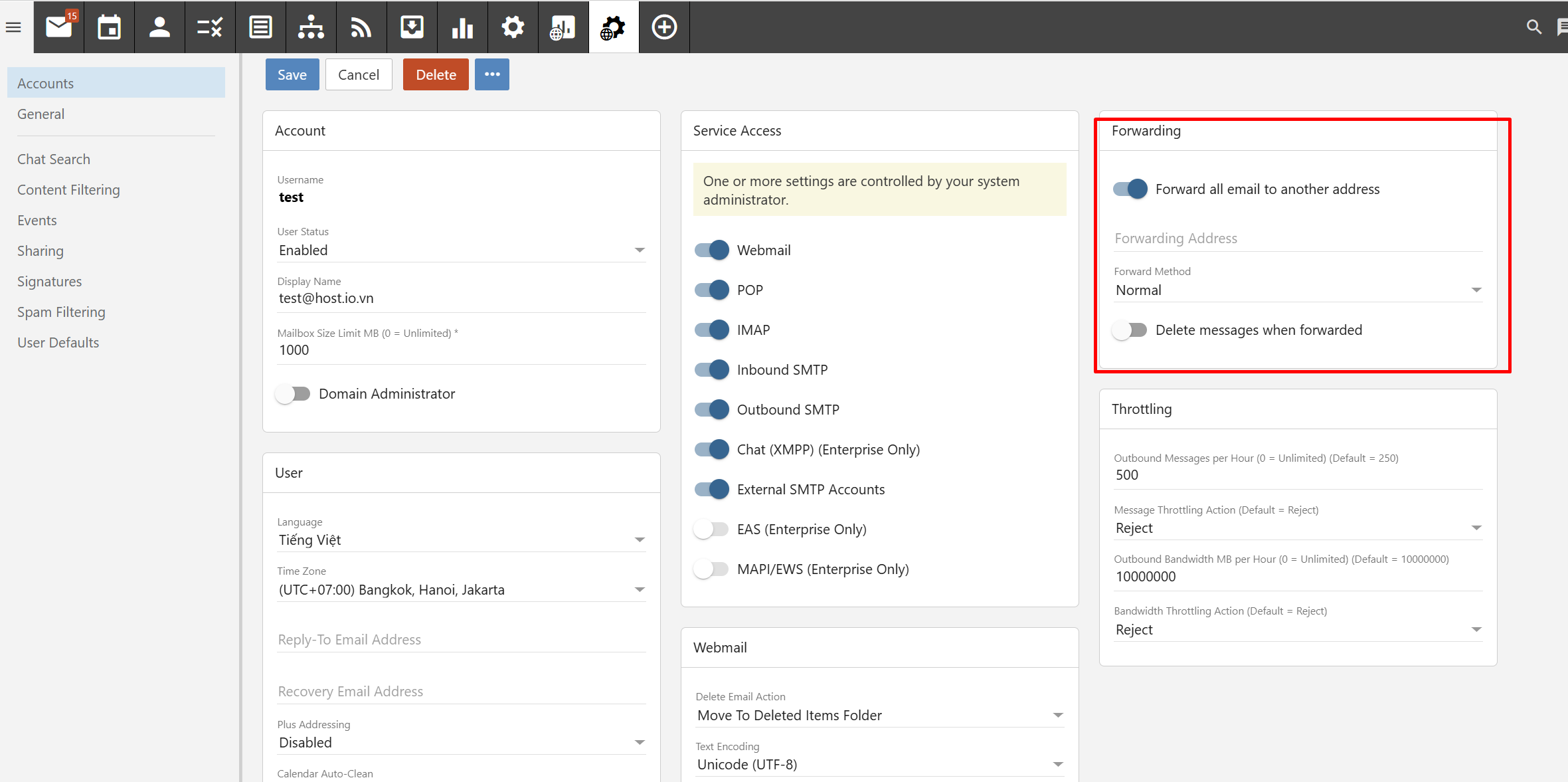Open the Email inbox icon
This screenshot has height=782, width=1568.
click(59, 27)
